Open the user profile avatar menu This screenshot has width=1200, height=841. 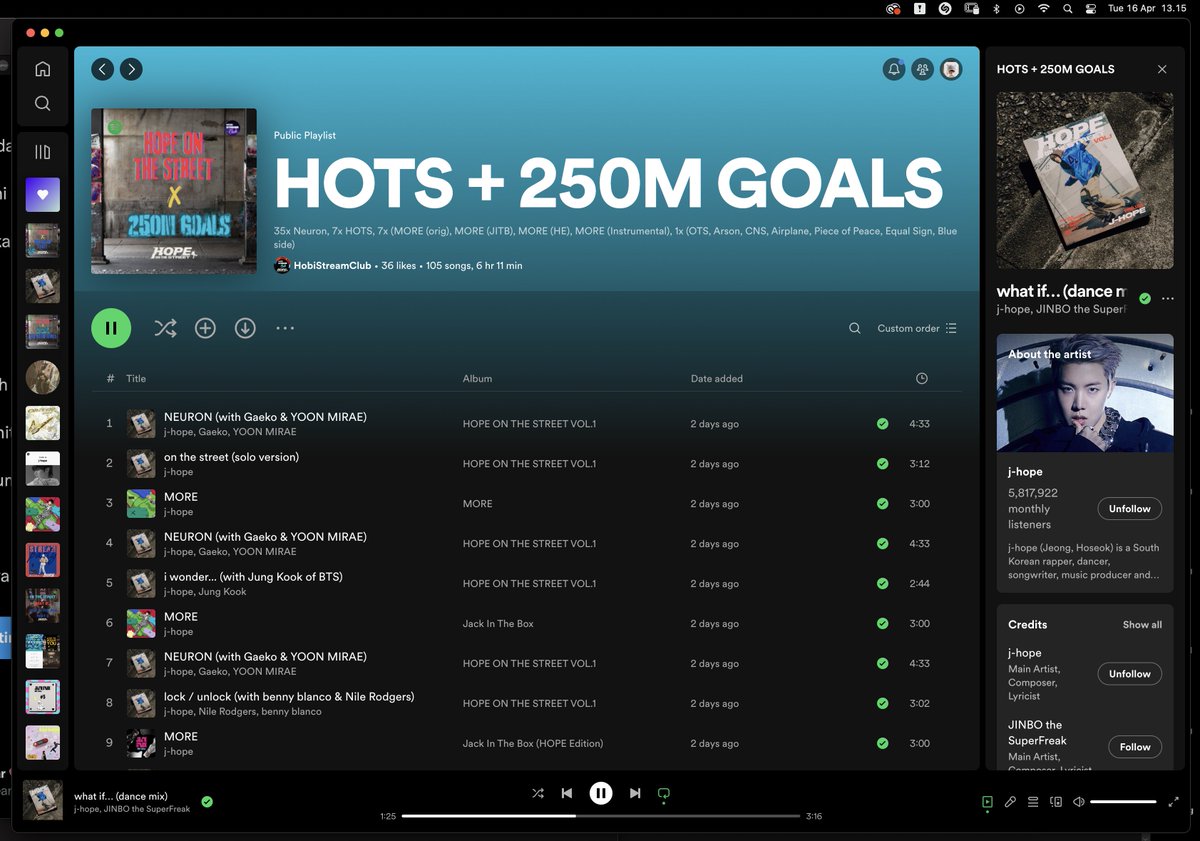pos(951,69)
